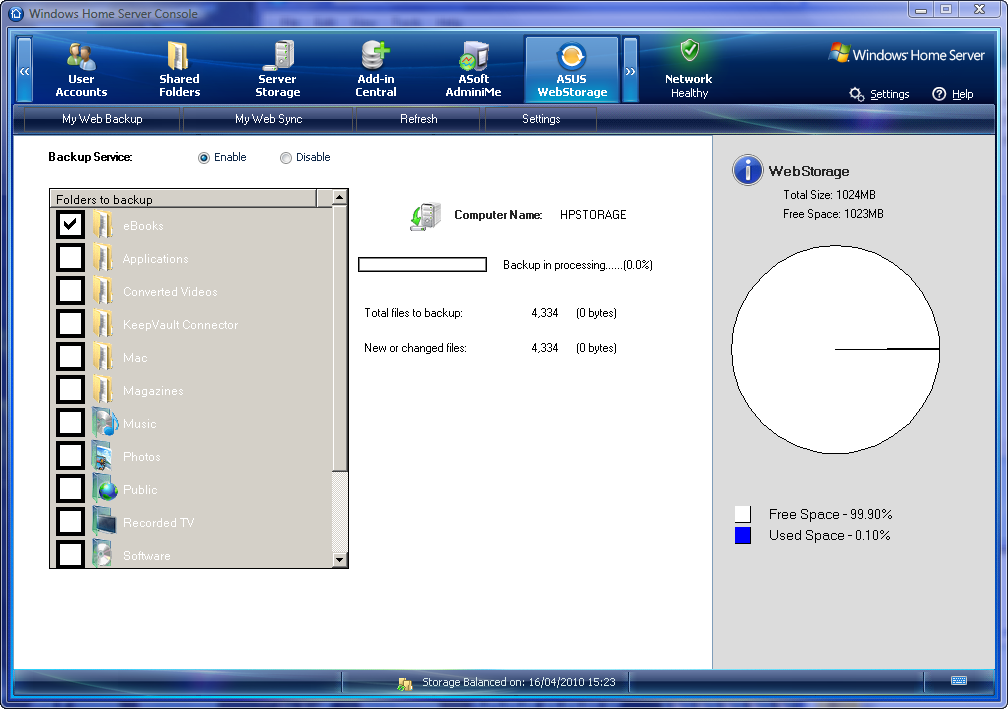Open the Help link
The height and width of the screenshot is (709, 1008).
(x=962, y=94)
